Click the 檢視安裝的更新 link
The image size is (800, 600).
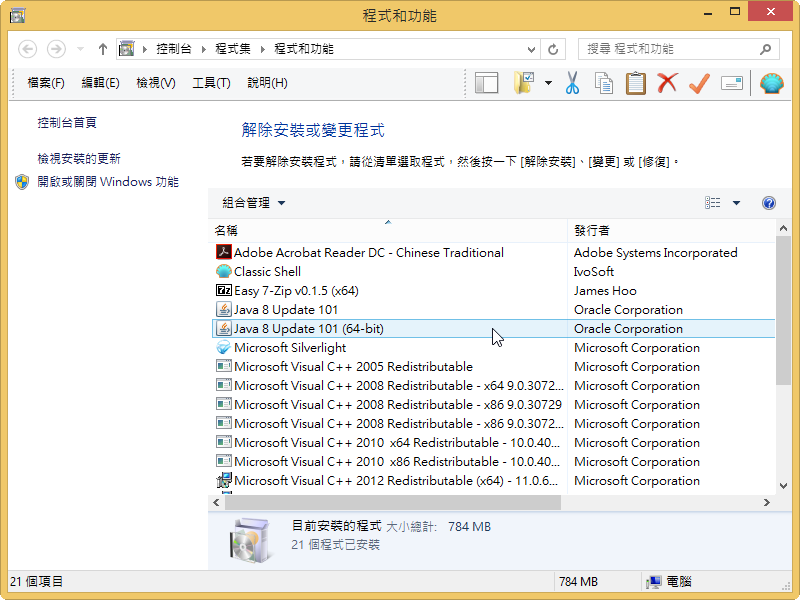(x=79, y=159)
